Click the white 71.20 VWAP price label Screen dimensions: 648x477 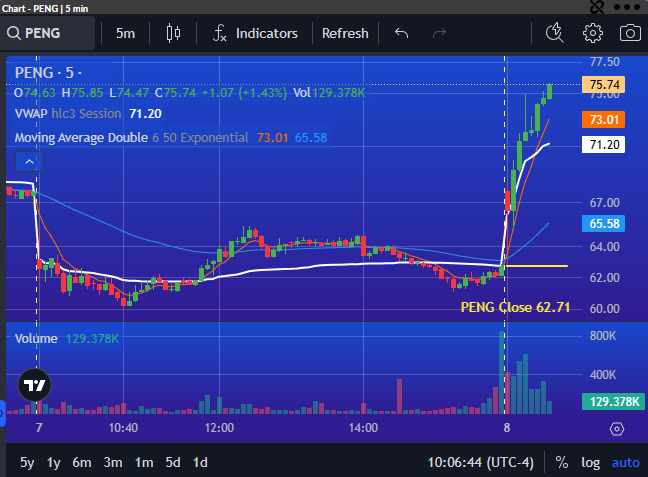coord(603,145)
